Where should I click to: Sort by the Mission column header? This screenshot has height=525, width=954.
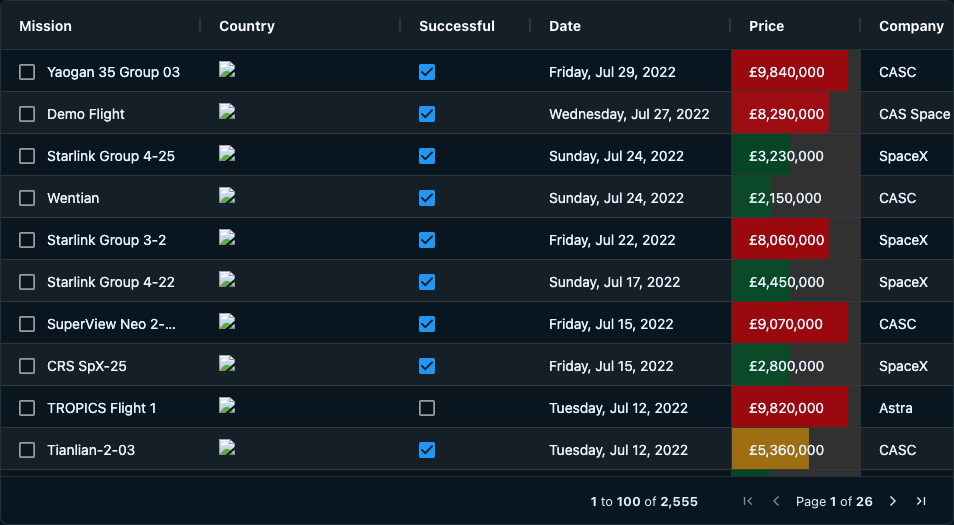(46, 26)
